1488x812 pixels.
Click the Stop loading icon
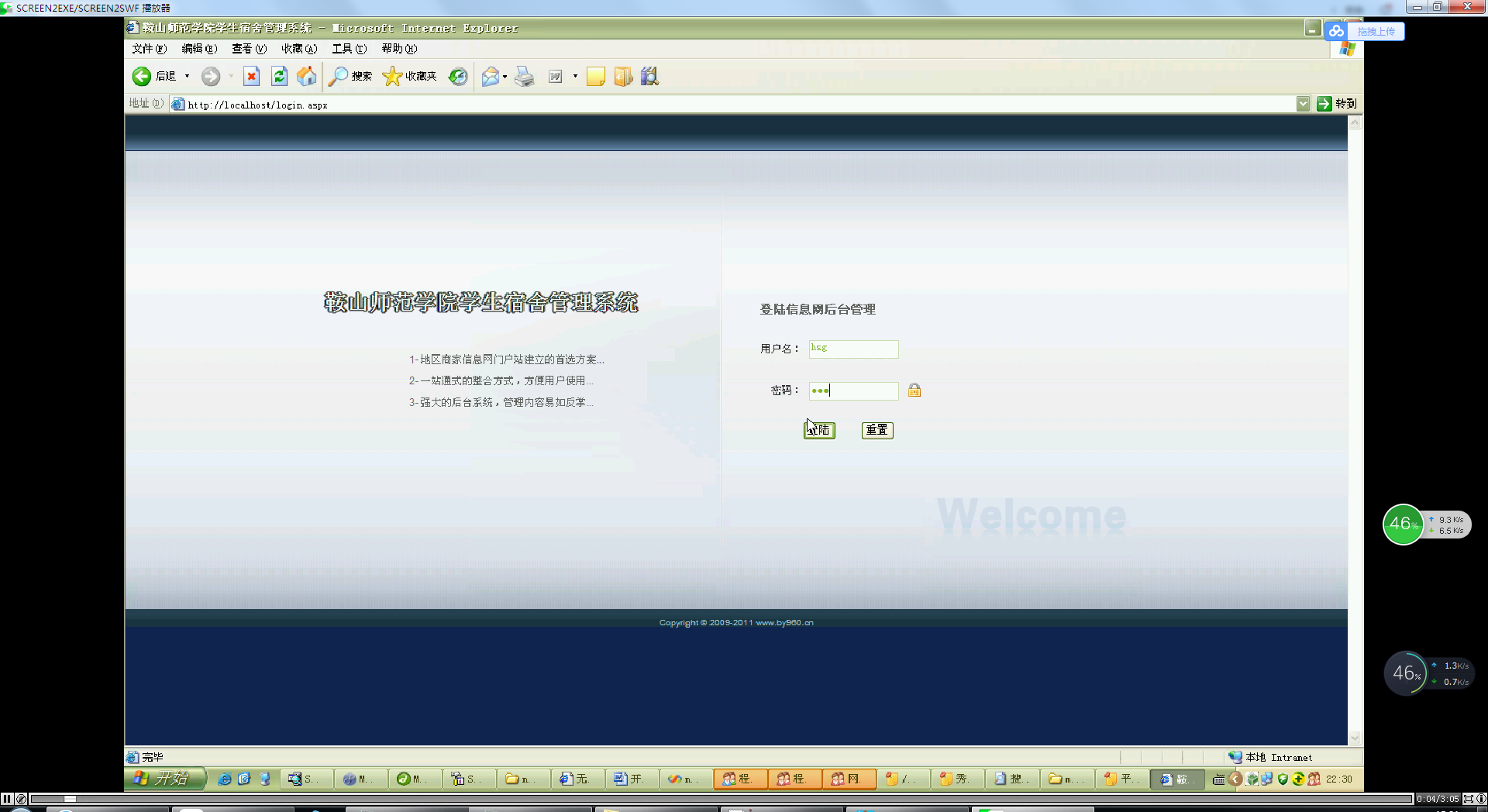(x=251, y=76)
